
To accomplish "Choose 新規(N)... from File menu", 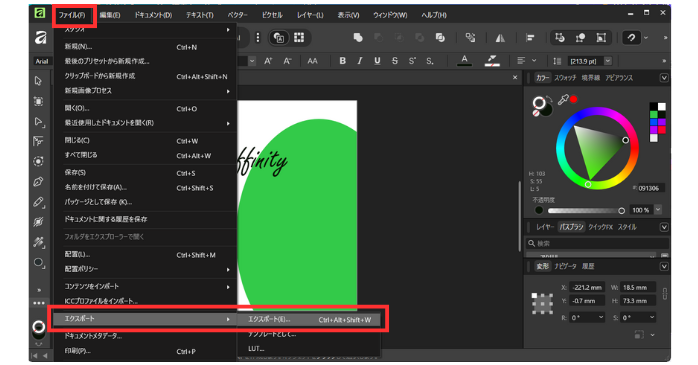I will [x=145, y=47].
